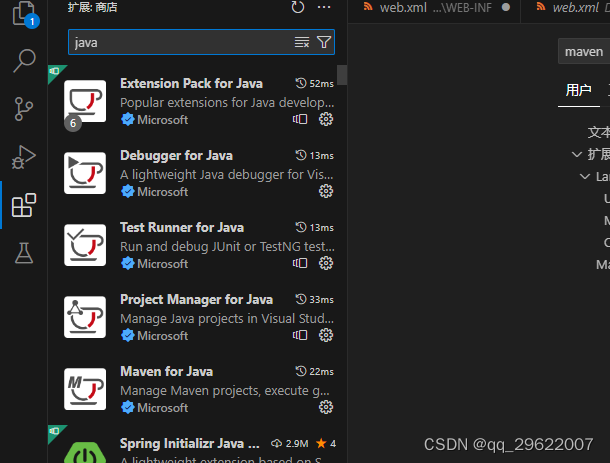Click the 33ms activation time label
This screenshot has height=463, width=610.
[322, 300]
